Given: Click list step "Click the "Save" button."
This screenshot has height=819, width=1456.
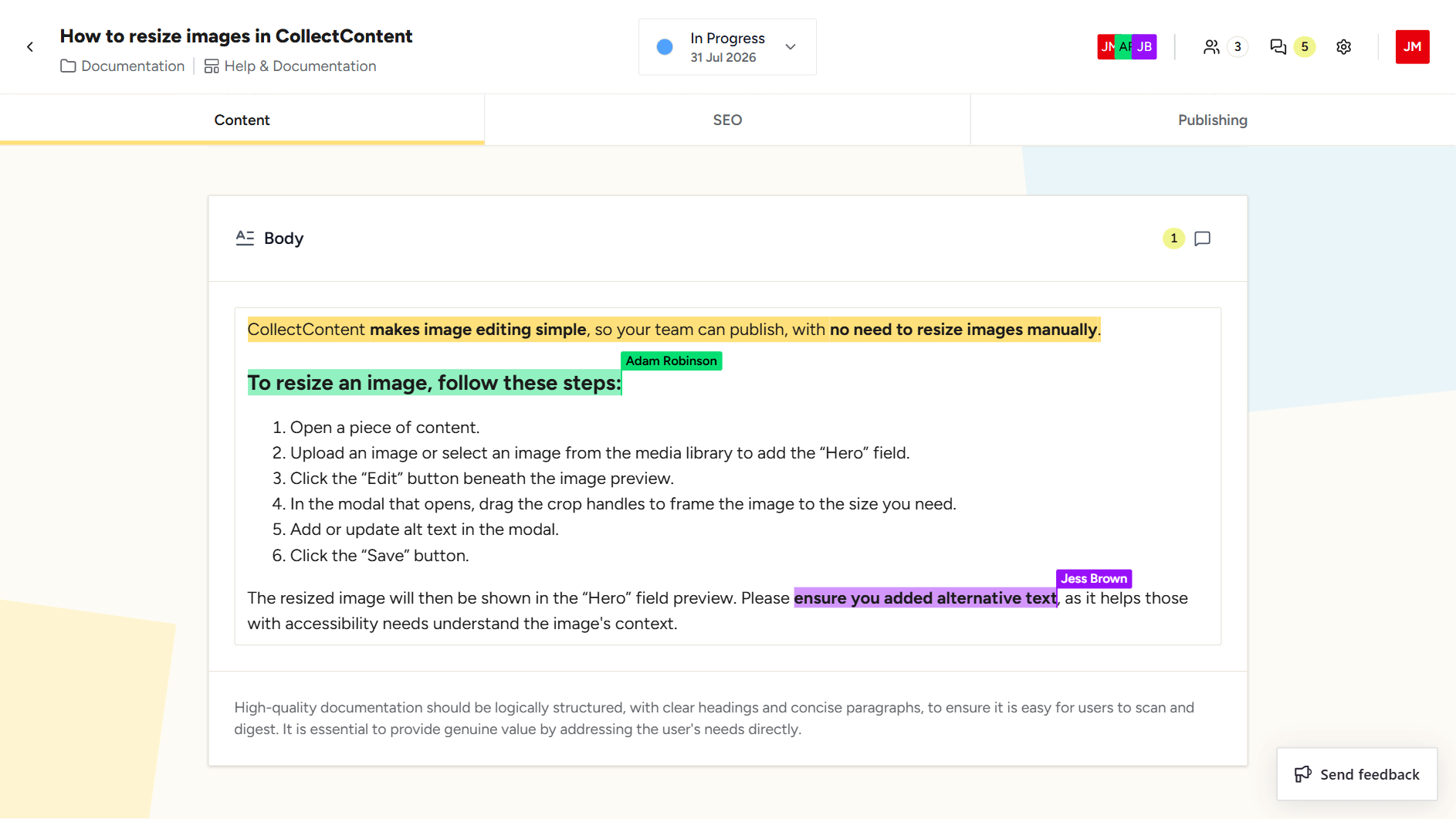Looking at the screenshot, I should tap(379, 556).
